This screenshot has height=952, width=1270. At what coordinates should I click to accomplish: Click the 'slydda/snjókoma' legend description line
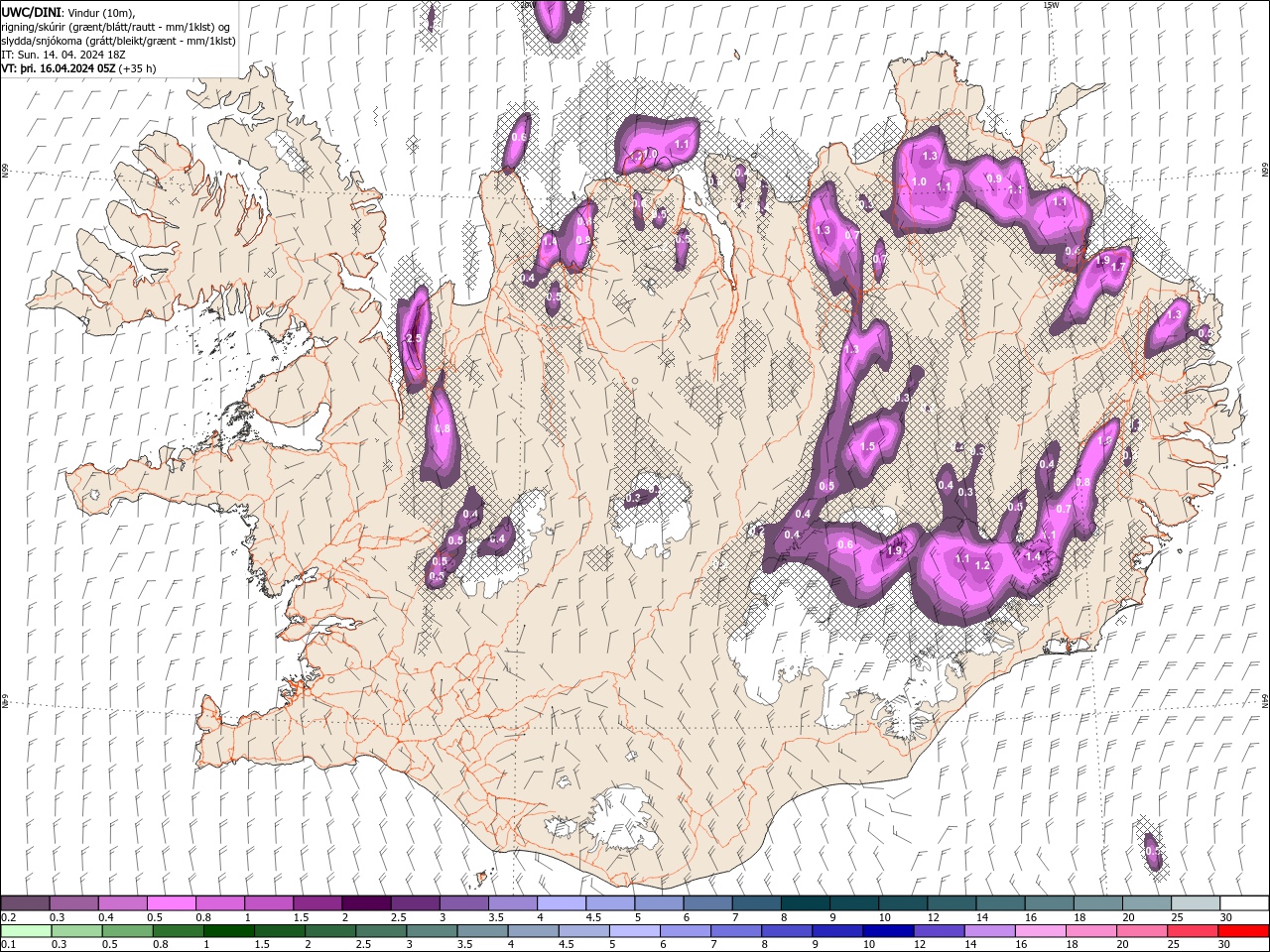pos(116,41)
